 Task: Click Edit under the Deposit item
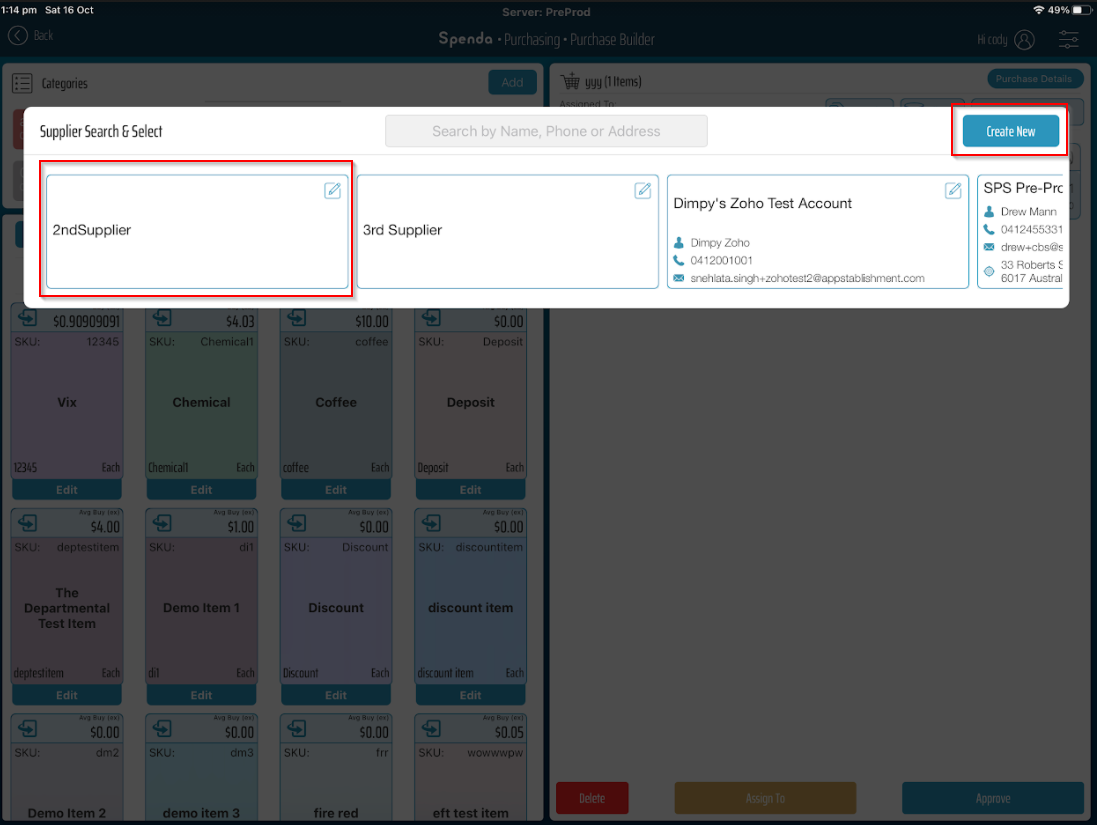(x=471, y=489)
